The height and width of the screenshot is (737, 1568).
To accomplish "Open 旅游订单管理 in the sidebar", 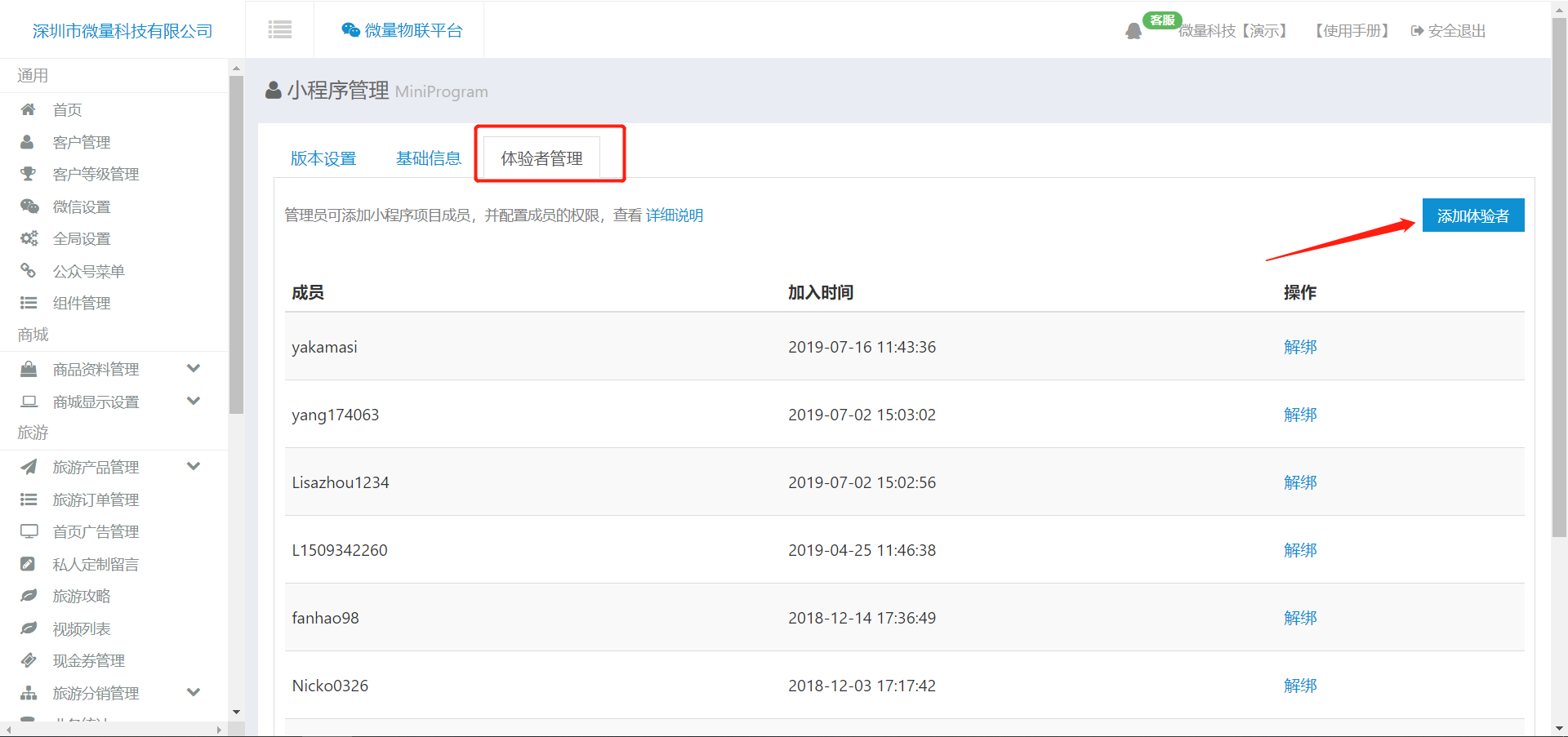I will pos(96,500).
